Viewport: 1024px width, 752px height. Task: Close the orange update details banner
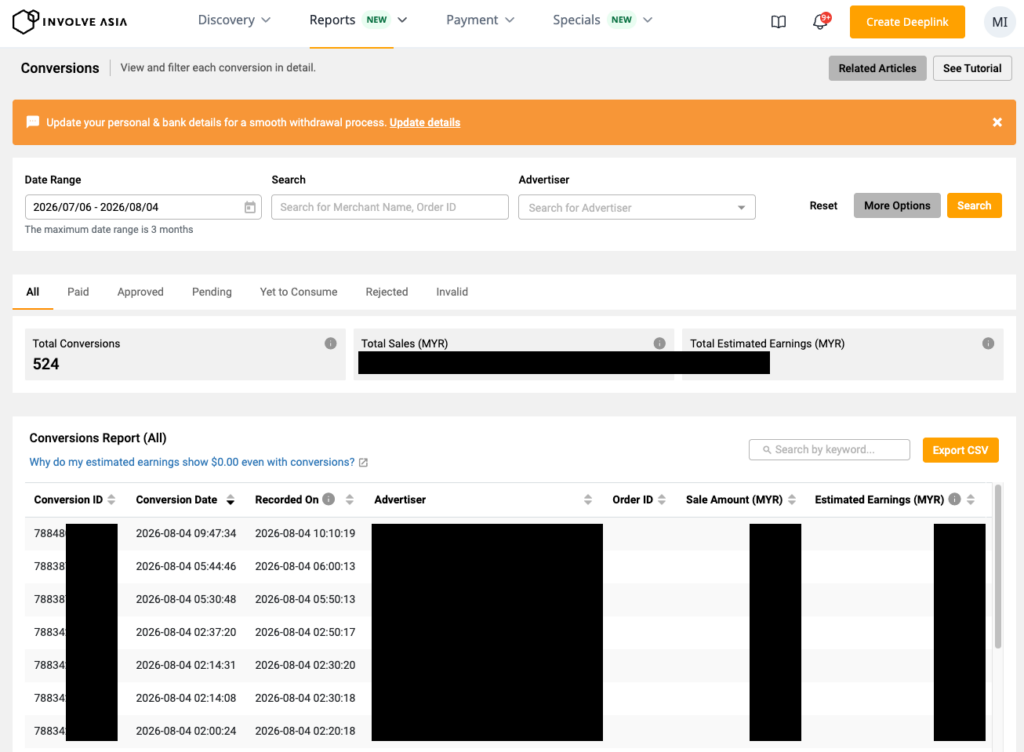pyautogui.click(x=997, y=122)
